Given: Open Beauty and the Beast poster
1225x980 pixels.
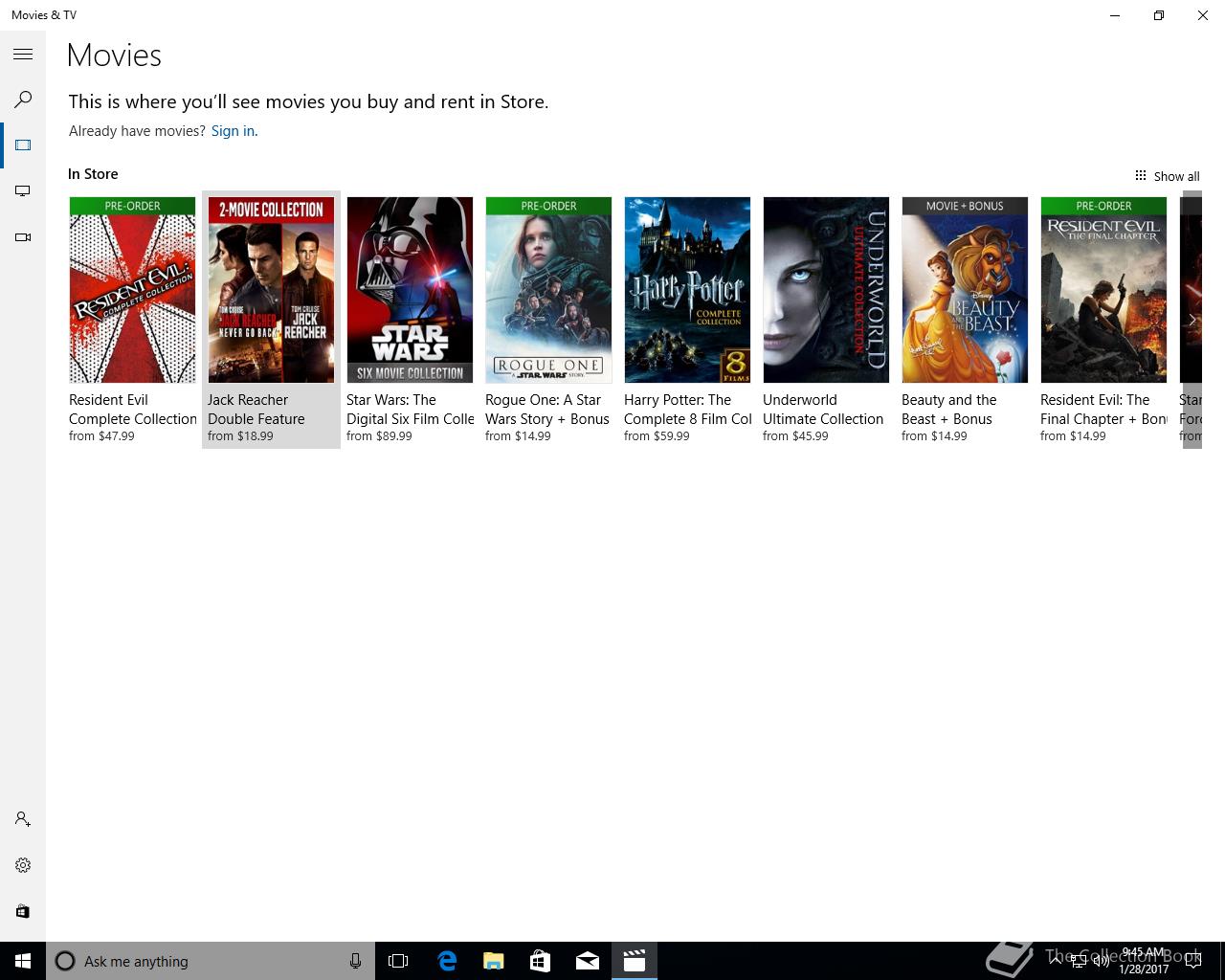Looking at the screenshot, I should [965, 290].
